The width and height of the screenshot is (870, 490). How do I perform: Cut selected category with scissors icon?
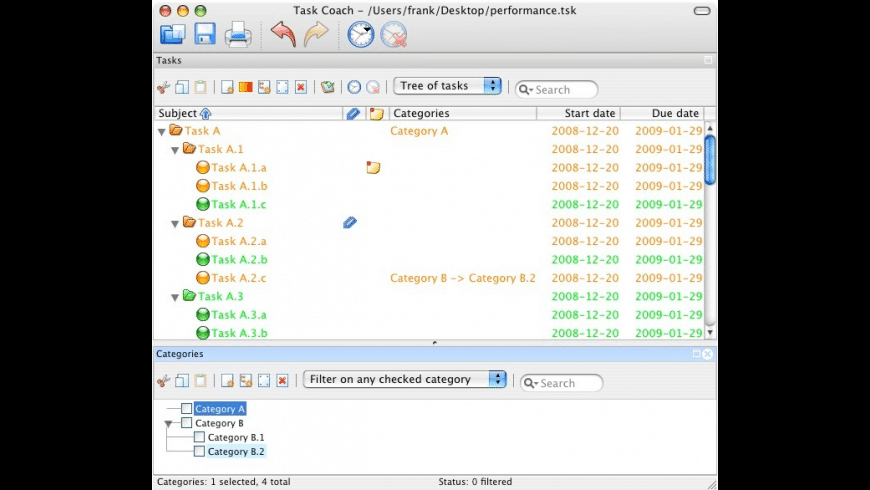pyautogui.click(x=163, y=381)
